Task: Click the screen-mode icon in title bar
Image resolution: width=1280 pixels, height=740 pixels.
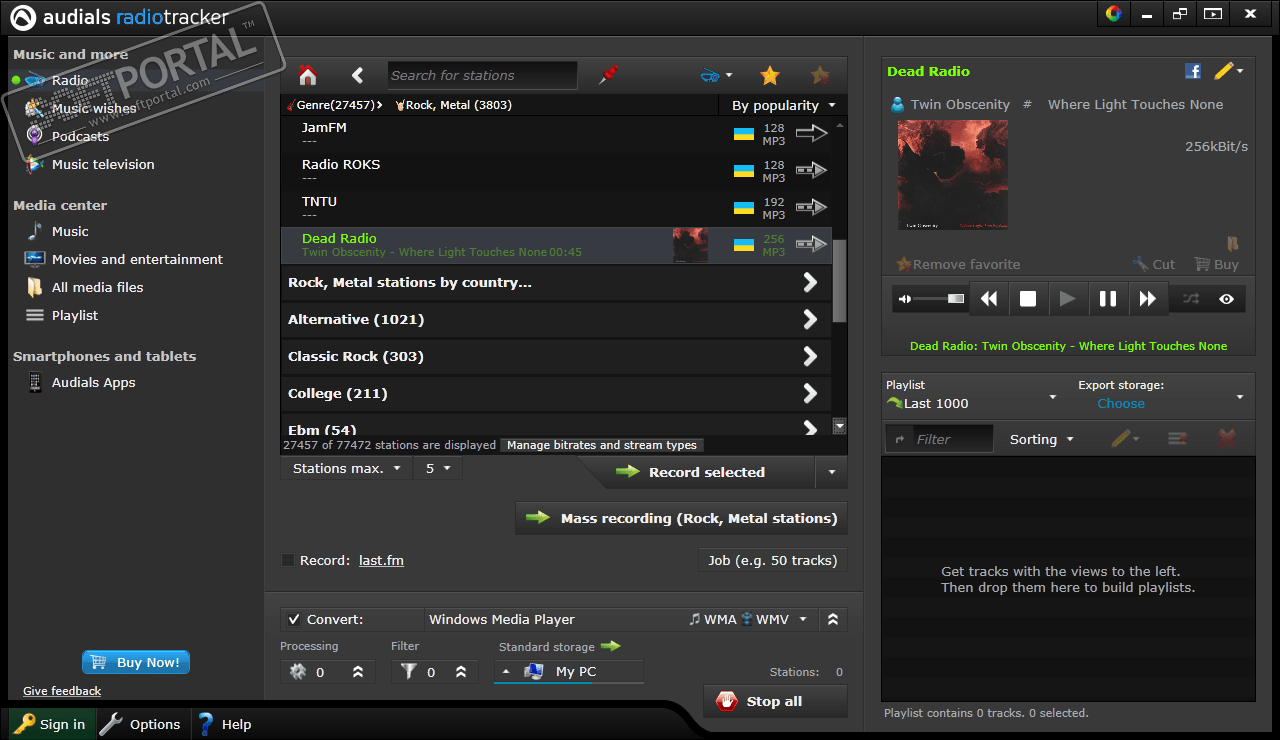Action: pyautogui.click(x=1213, y=14)
